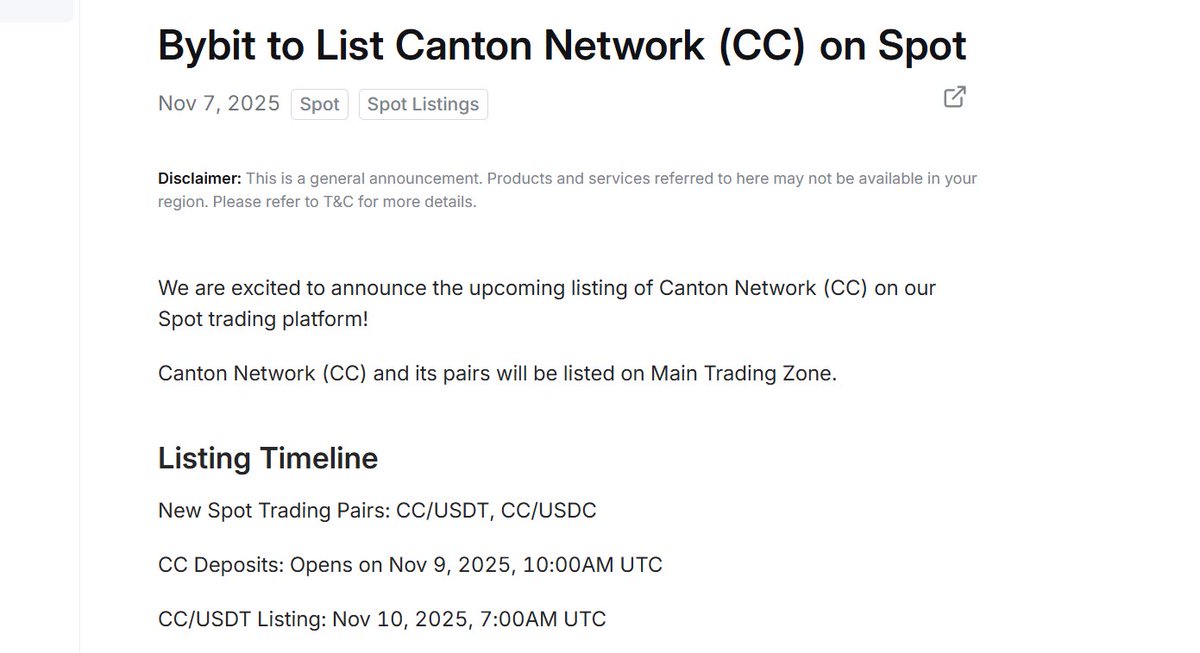Click the Listing Timeline heading
This screenshot has height=653, width=1200.
[268, 458]
